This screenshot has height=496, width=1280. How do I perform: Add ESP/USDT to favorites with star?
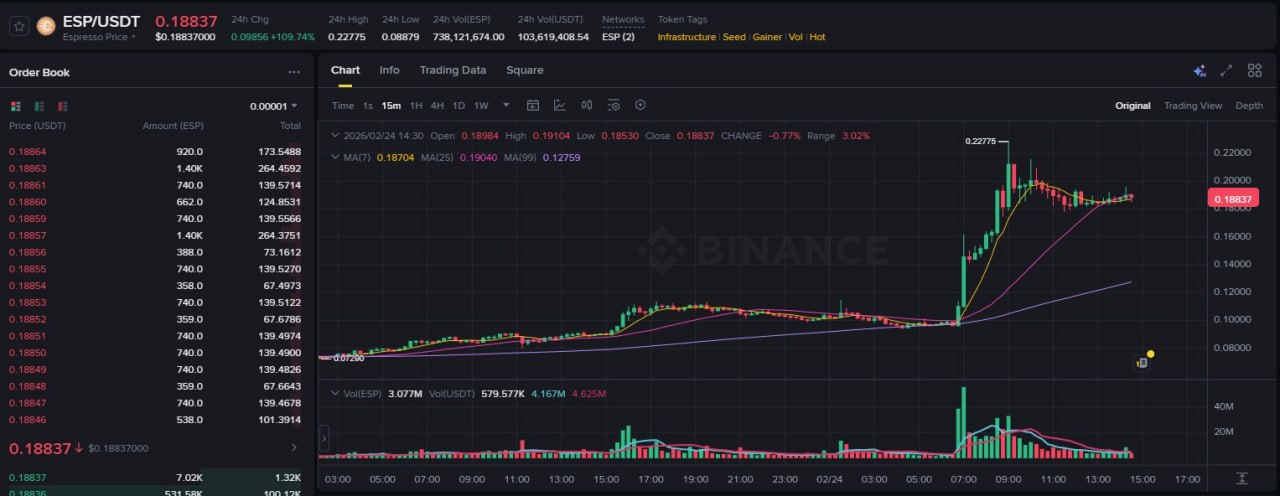tap(19, 27)
